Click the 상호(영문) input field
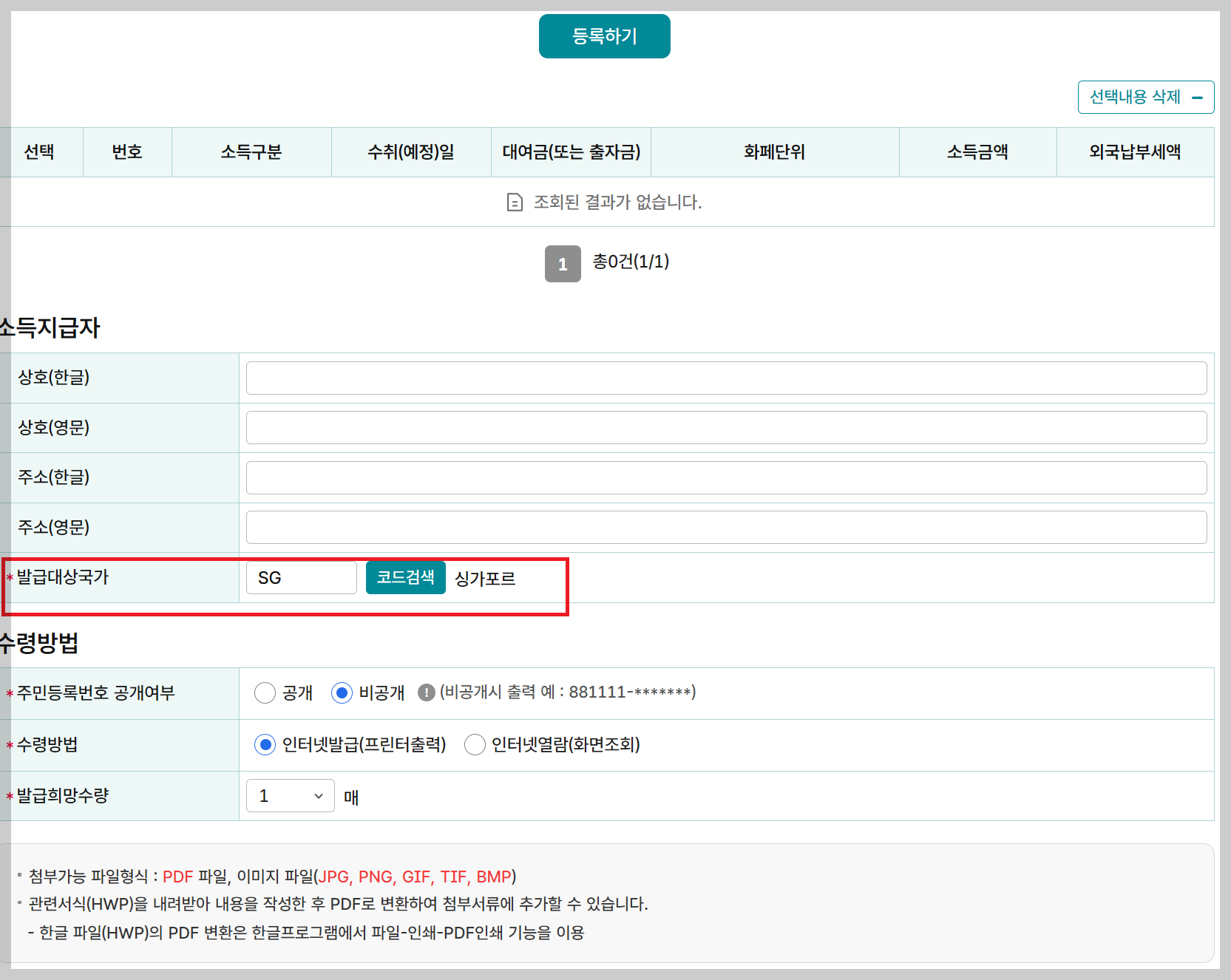The image size is (1231, 980). [725, 427]
